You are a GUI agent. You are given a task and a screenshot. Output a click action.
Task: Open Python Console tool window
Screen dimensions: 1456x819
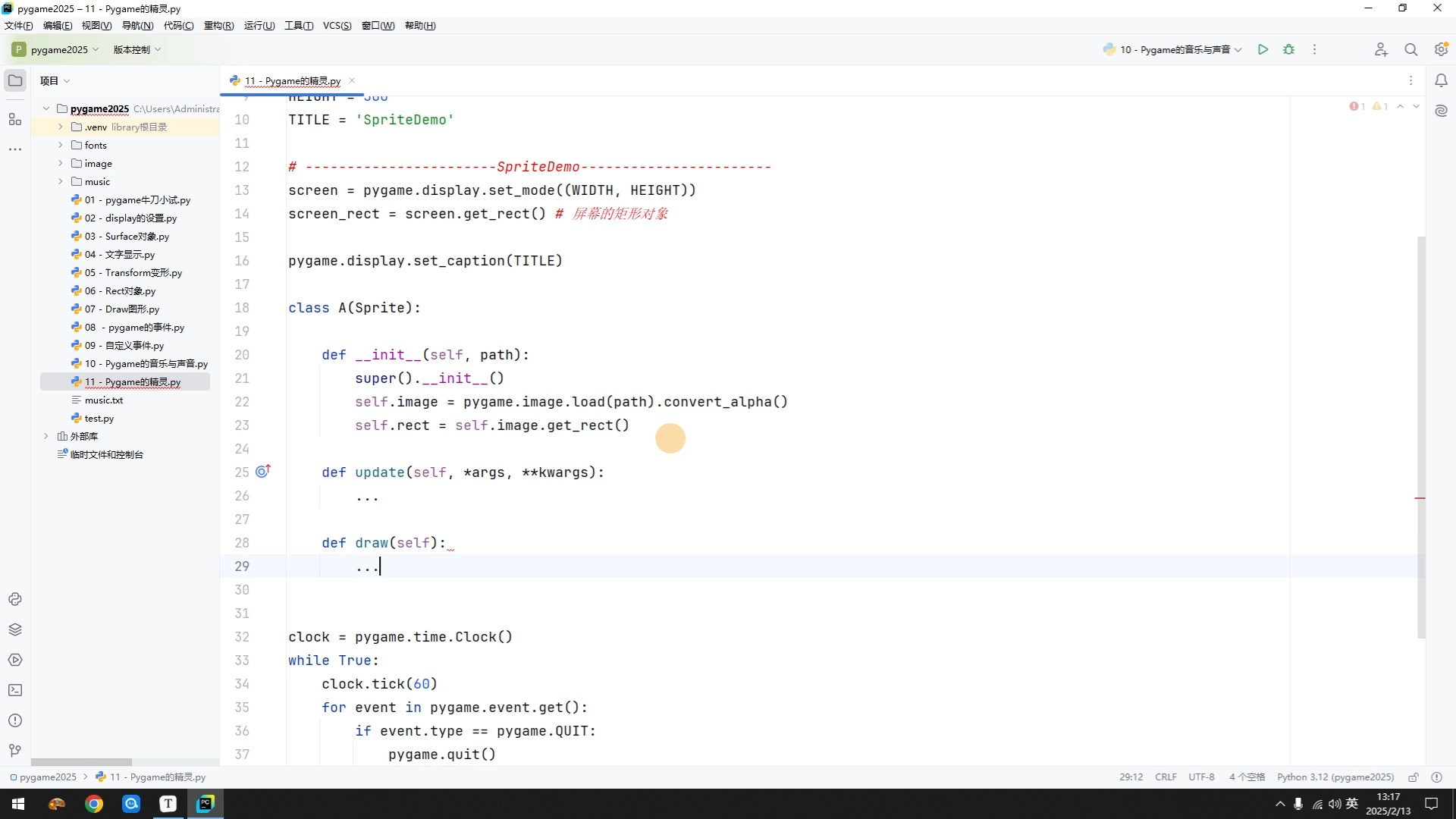point(15,599)
